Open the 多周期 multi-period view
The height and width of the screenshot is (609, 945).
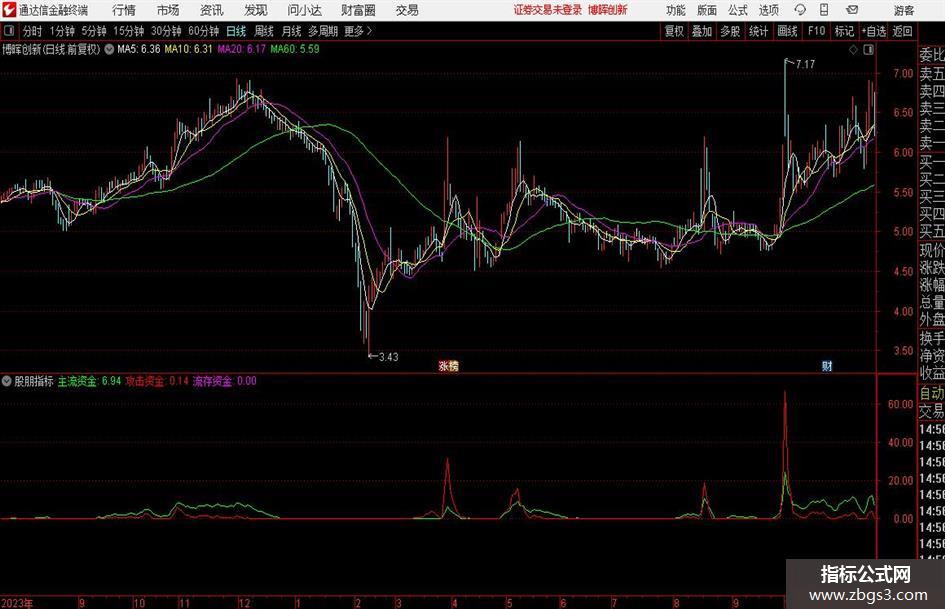(x=323, y=31)
